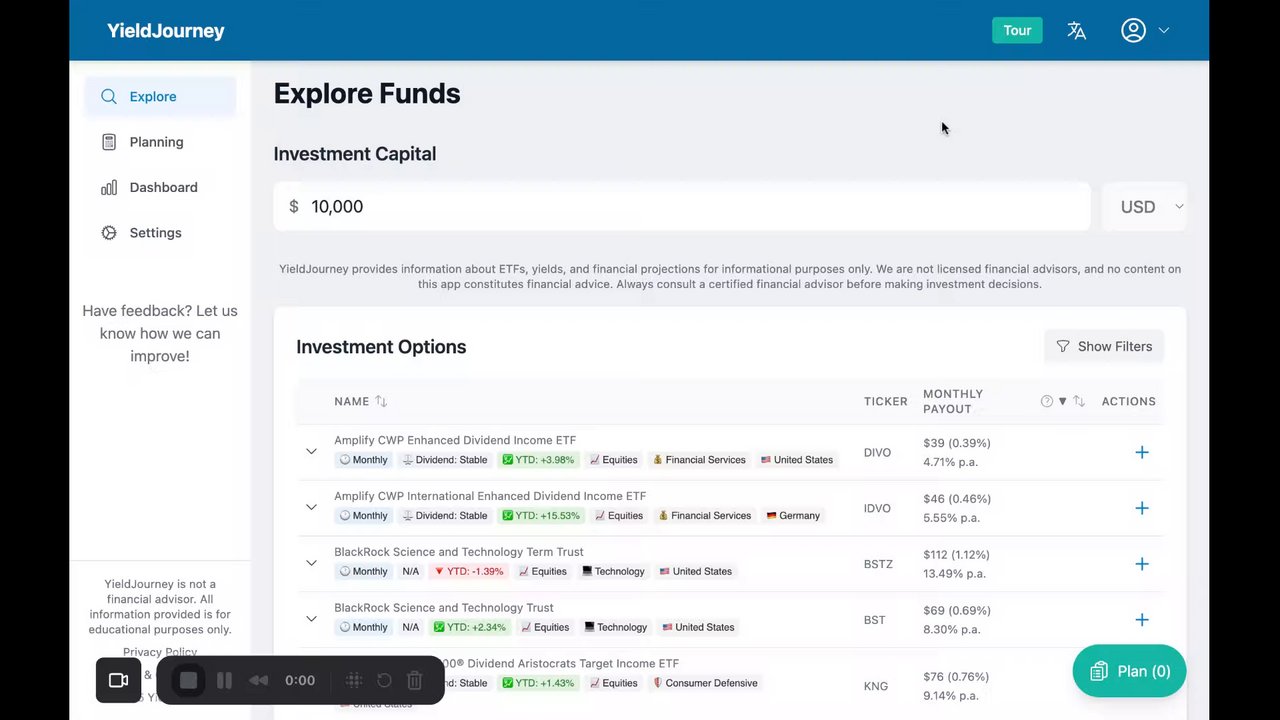
Task: Sort funds by Name column arrows
Action: 380,401
